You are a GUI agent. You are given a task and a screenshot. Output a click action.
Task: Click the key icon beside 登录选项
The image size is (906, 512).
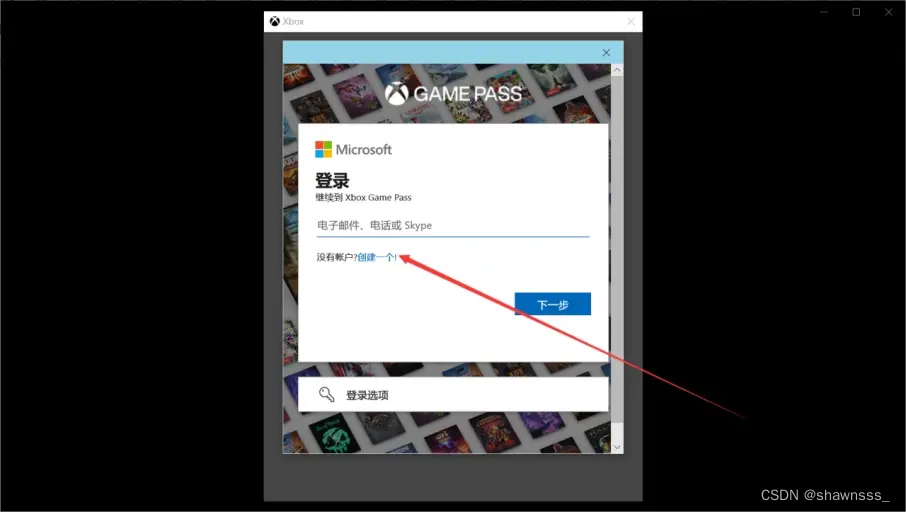tap(326, 395)
